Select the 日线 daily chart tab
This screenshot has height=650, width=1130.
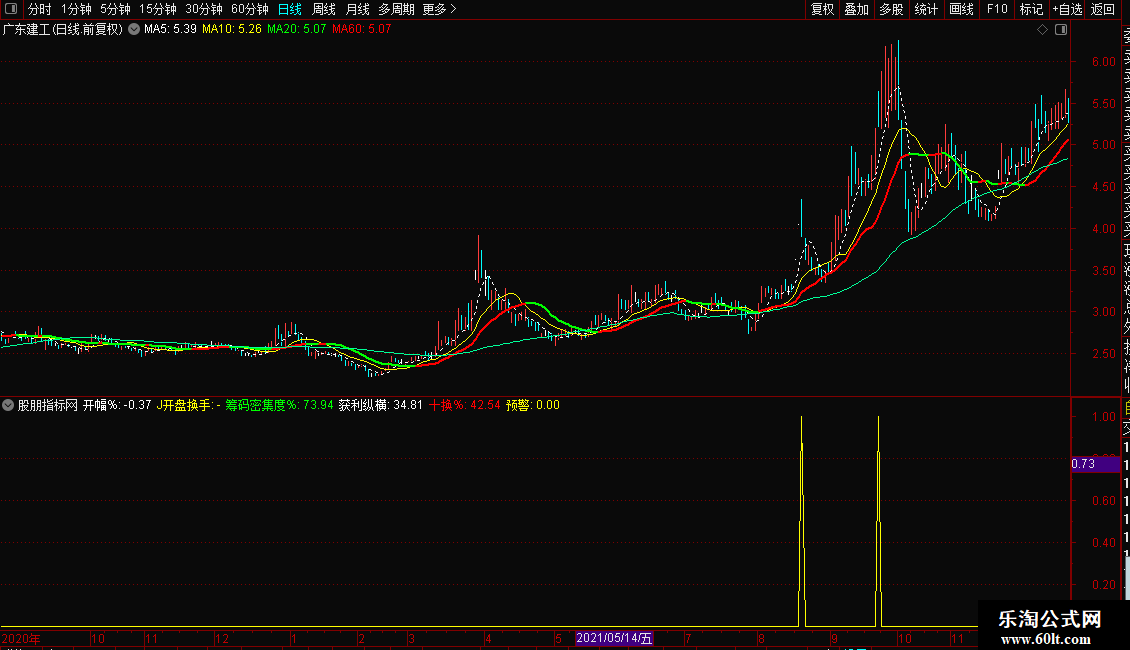pos(290,9)
